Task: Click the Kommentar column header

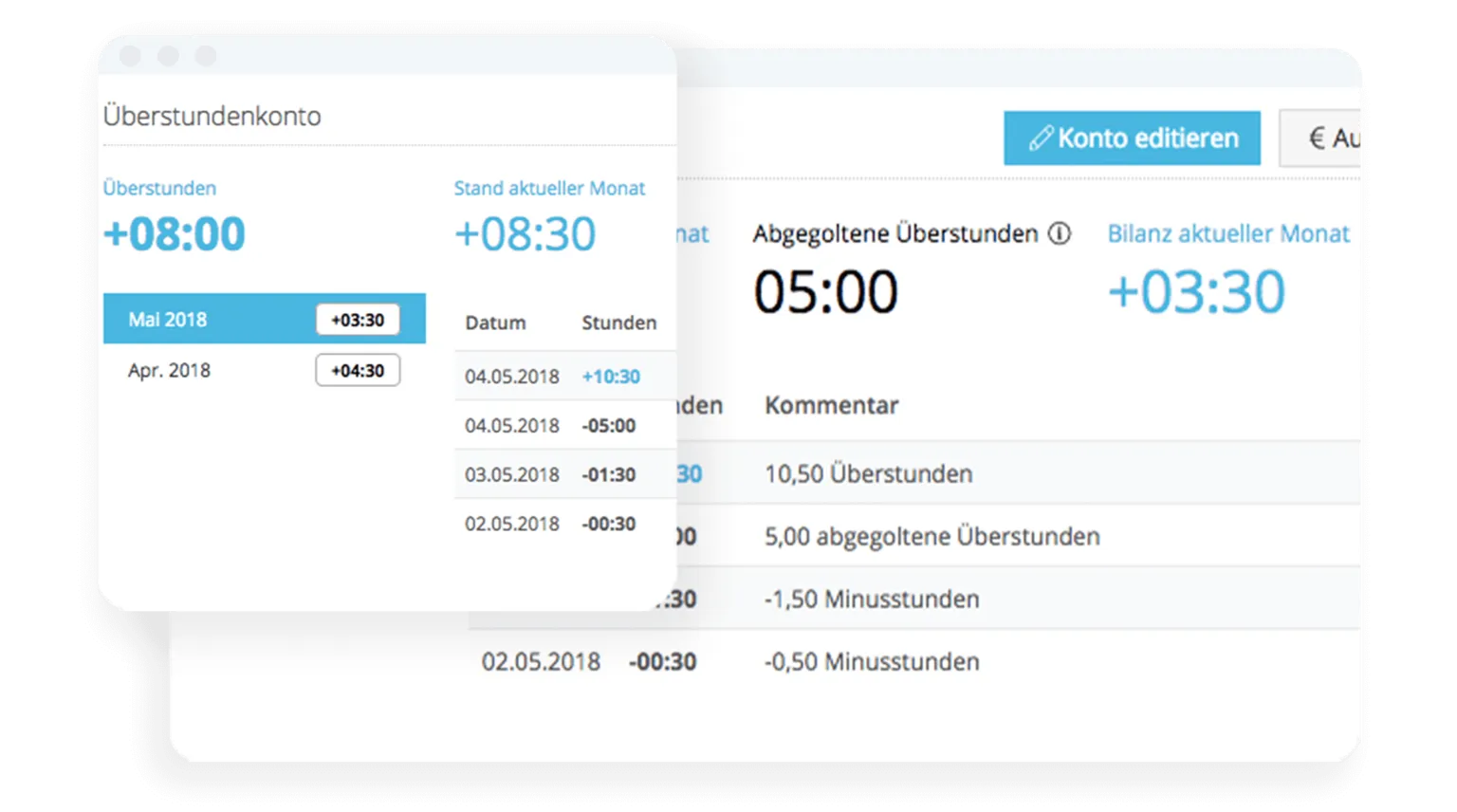Action: click(x=831, y=405)
